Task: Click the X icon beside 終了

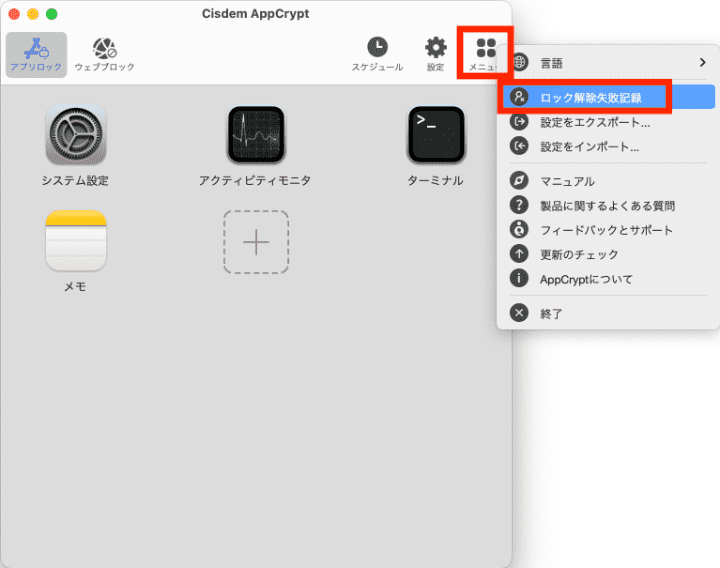Action: pos(519,313)
